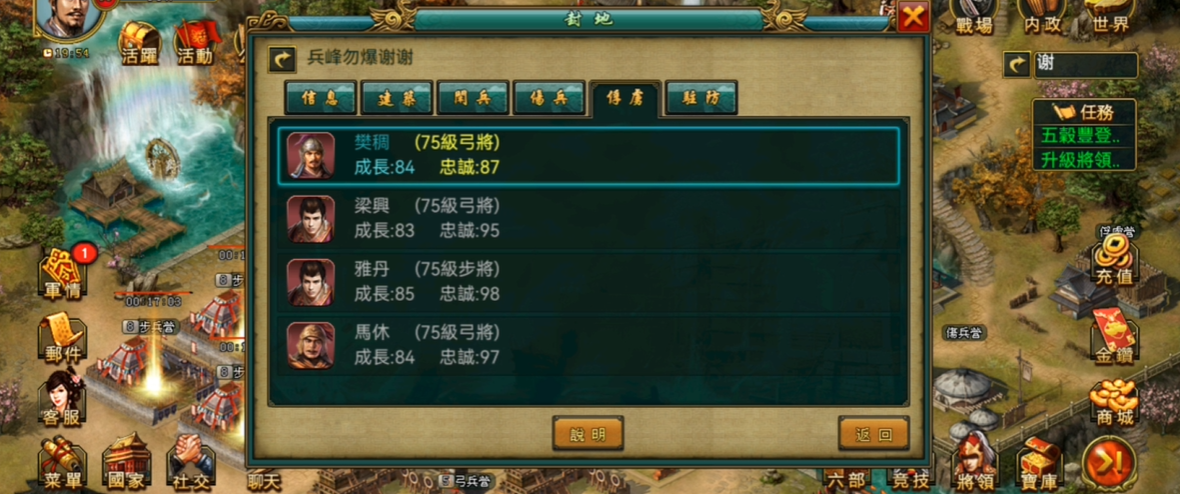The width and height of the screenshot is (1180, 494).
Task: Collapse the bottom-right round arrow menu
Action: click(1109, 463)
